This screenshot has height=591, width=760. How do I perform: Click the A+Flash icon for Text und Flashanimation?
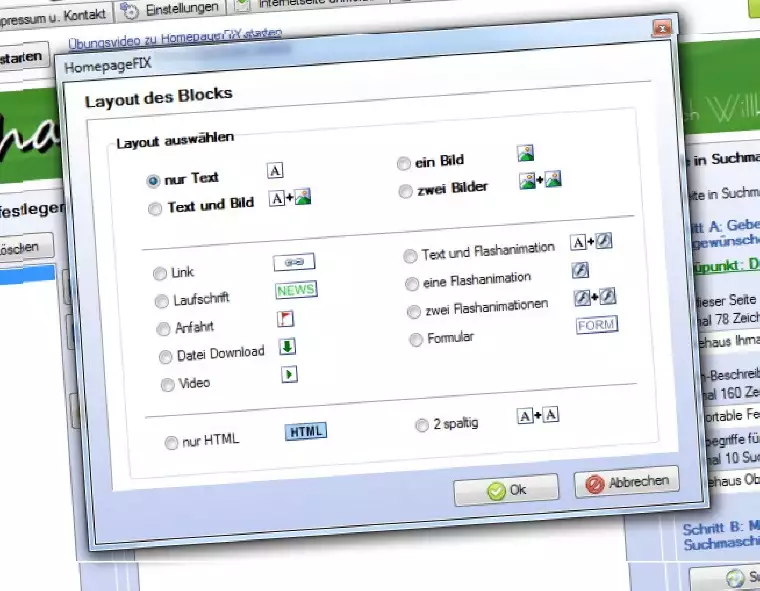point(591,241)
